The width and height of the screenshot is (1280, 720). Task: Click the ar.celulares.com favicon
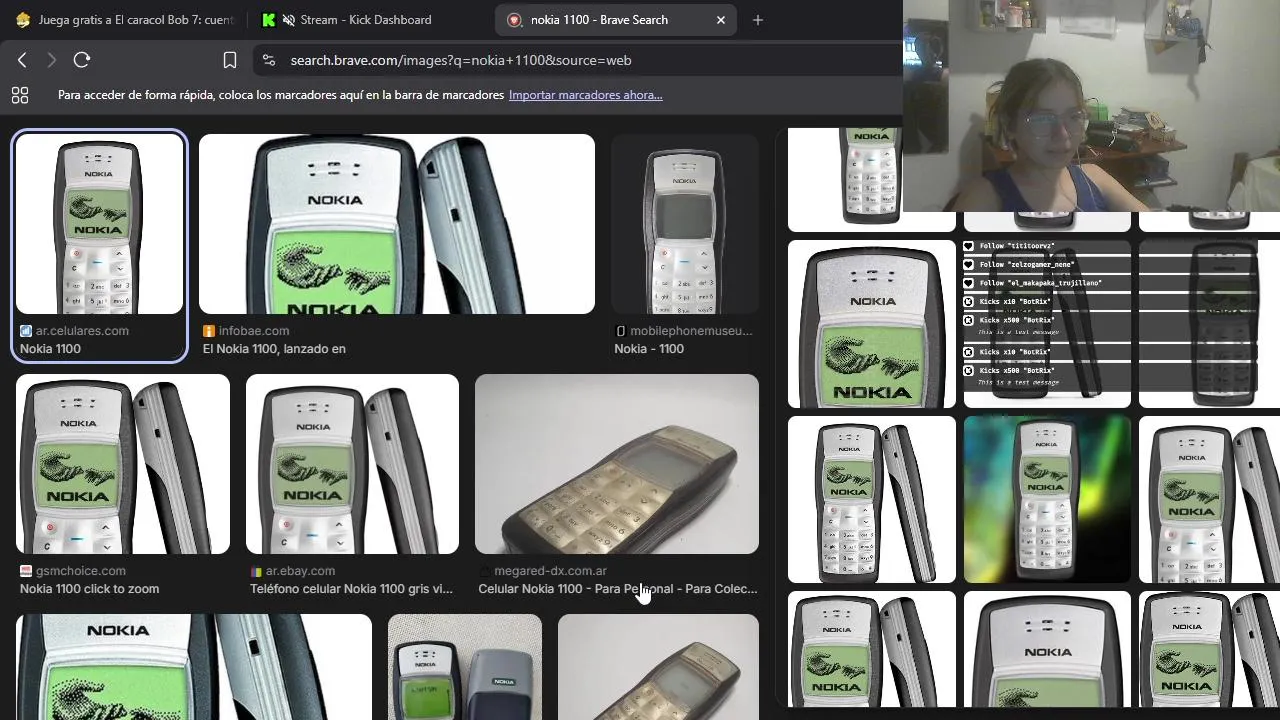(x=26, y=331)
